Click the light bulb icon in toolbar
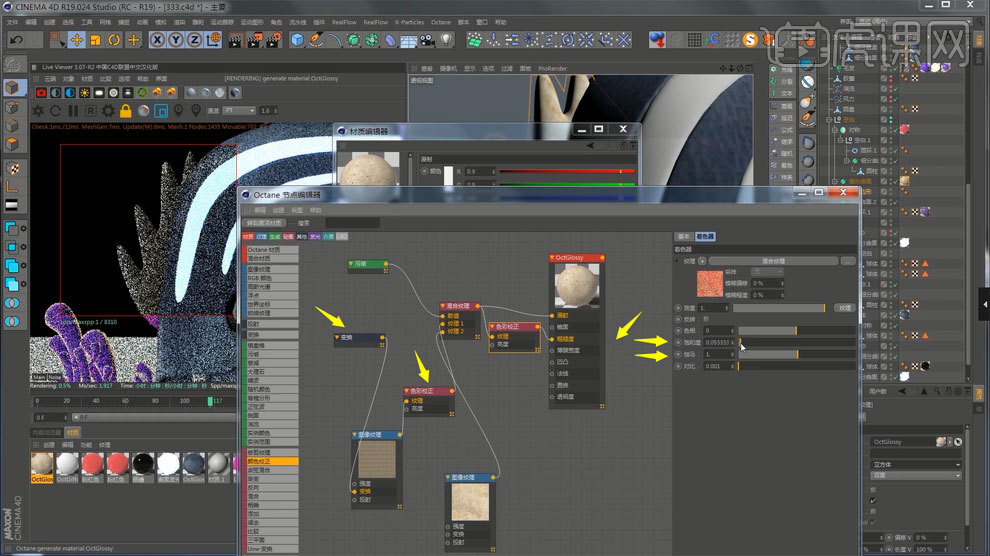This screenshot has width=990, height=556. (x=446, y=40)
